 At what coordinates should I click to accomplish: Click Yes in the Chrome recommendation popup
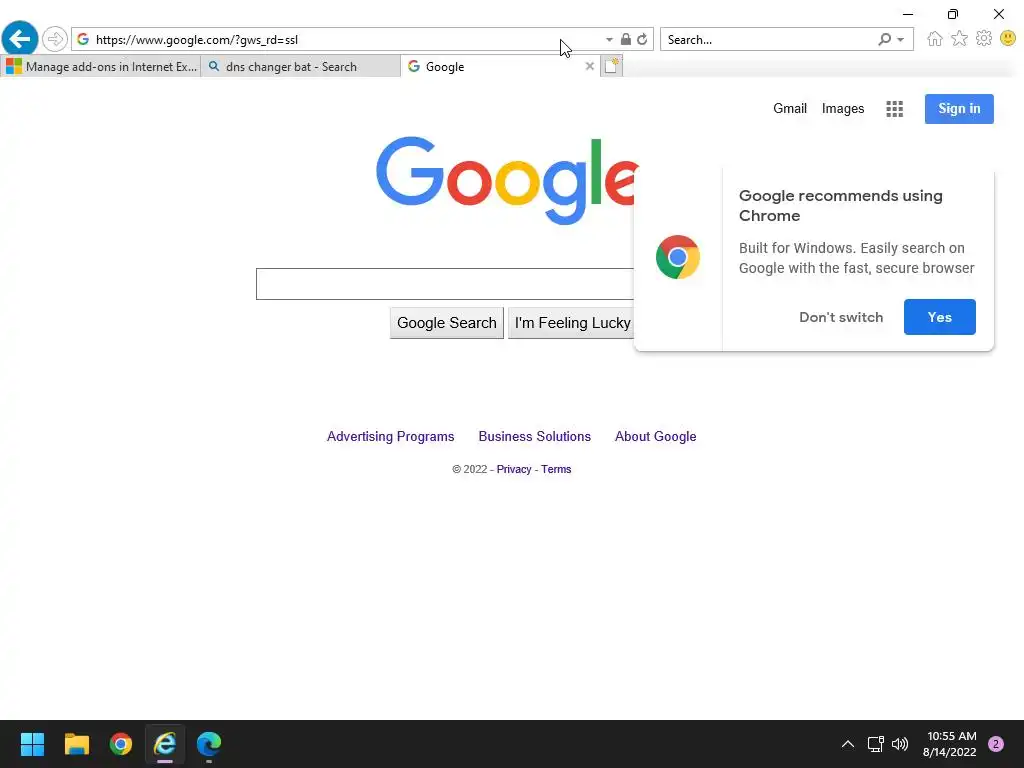(x=939, y=317)
